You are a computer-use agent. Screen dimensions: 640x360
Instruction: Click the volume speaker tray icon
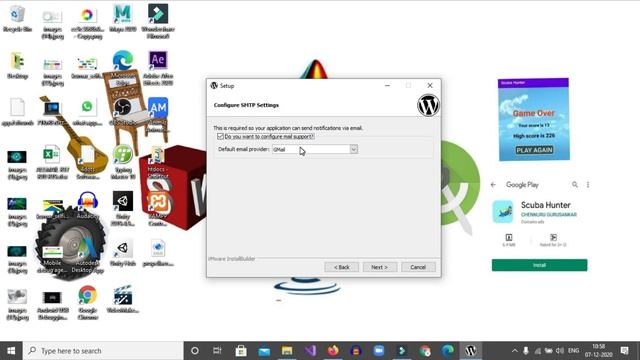(560, 351)
